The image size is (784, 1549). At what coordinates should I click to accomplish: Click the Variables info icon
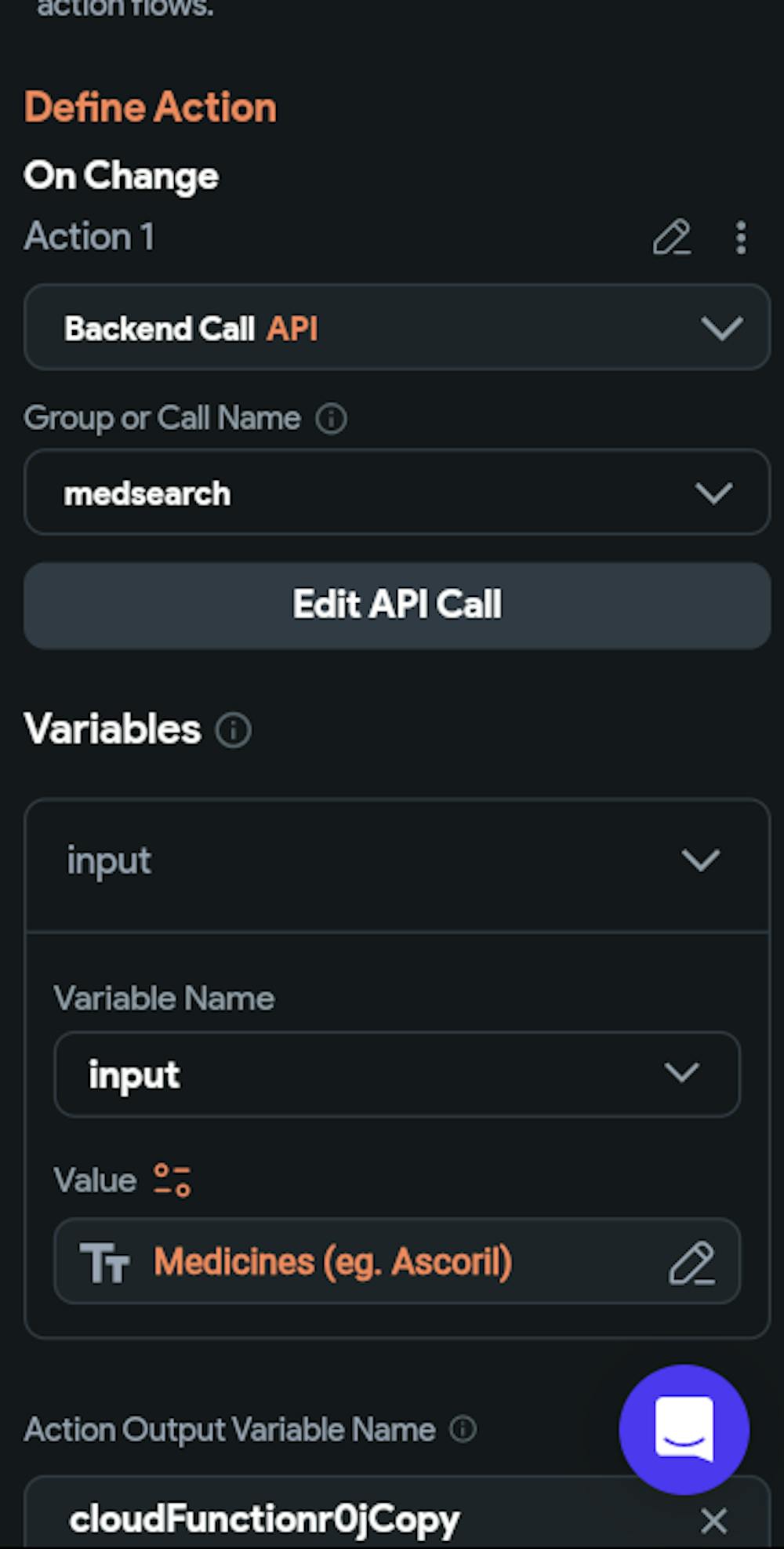click(x=233, y=730)
